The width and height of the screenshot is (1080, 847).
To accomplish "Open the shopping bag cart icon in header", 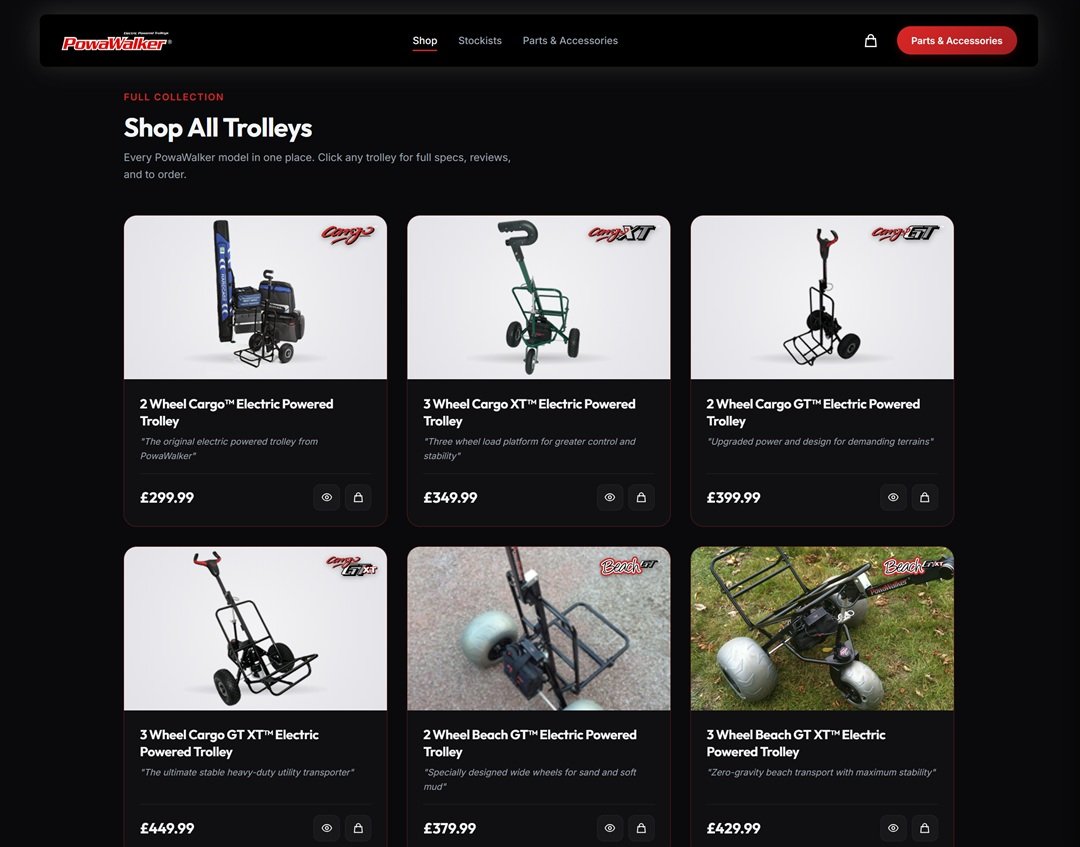I will (871, 41).
